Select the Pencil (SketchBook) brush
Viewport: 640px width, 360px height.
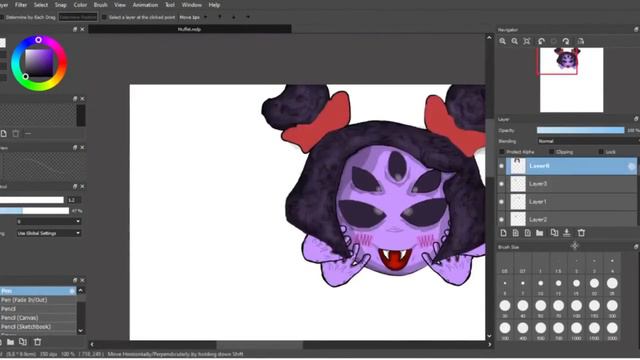38,327
